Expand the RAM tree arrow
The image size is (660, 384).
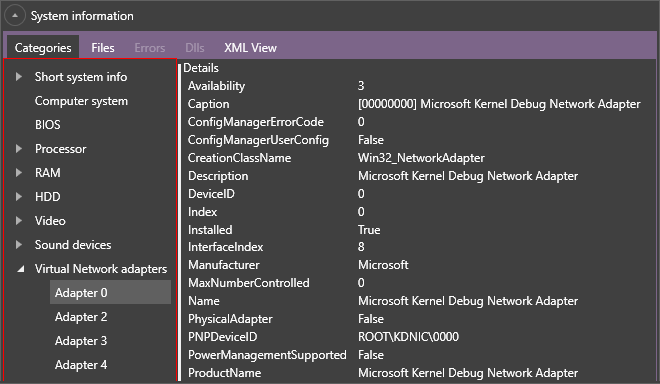click(x=19, y=173)
